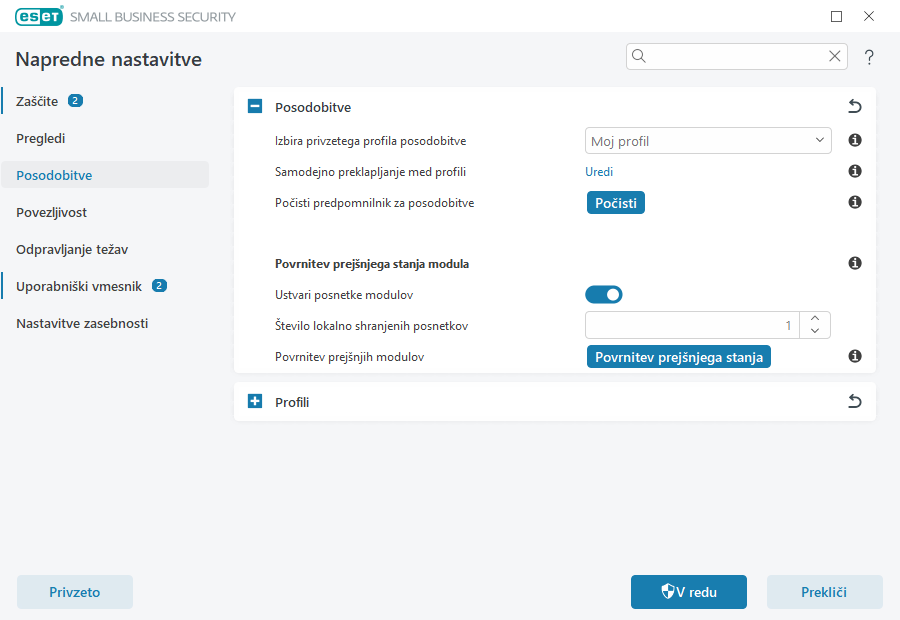Decrease number of locally stored snapshots
The height and width of the screenshot is (620, 900).
click(816, 331)
